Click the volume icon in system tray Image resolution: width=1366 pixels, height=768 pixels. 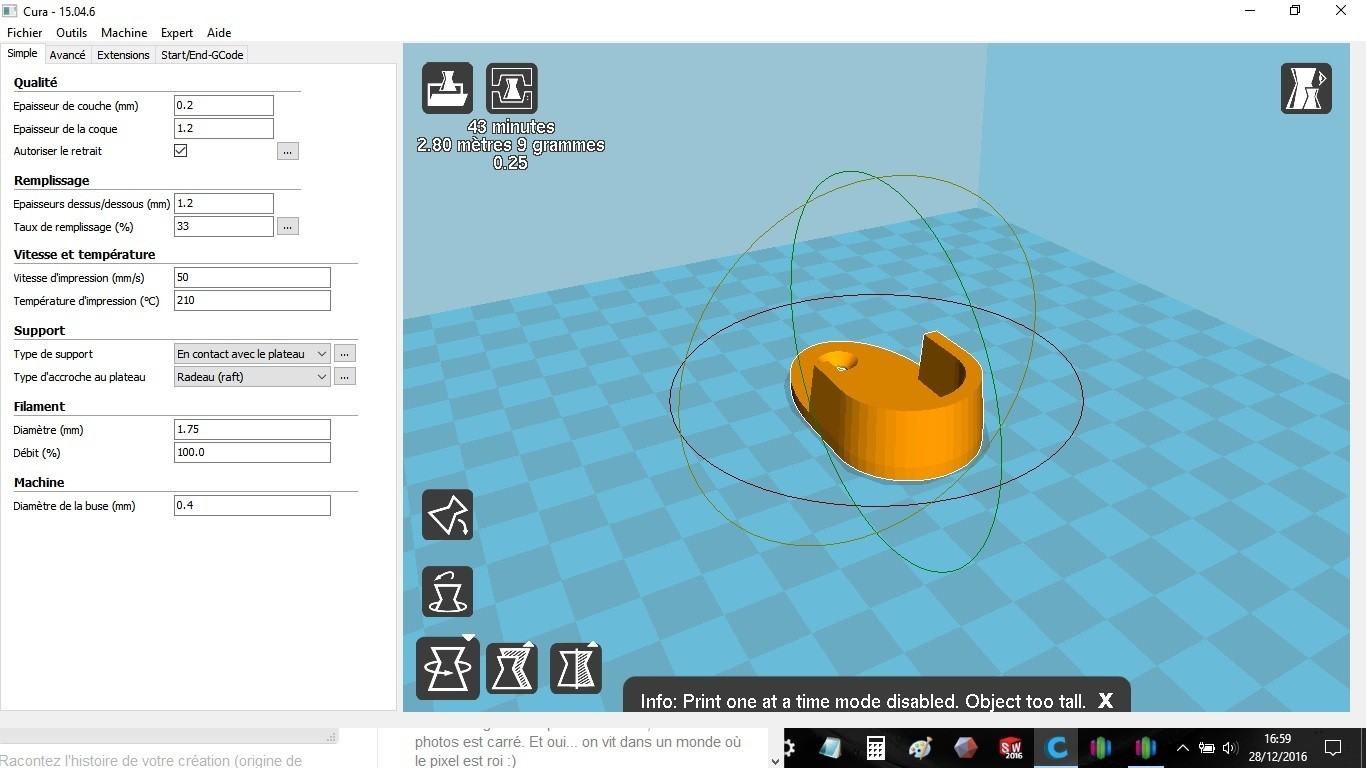coord(1230,748)
